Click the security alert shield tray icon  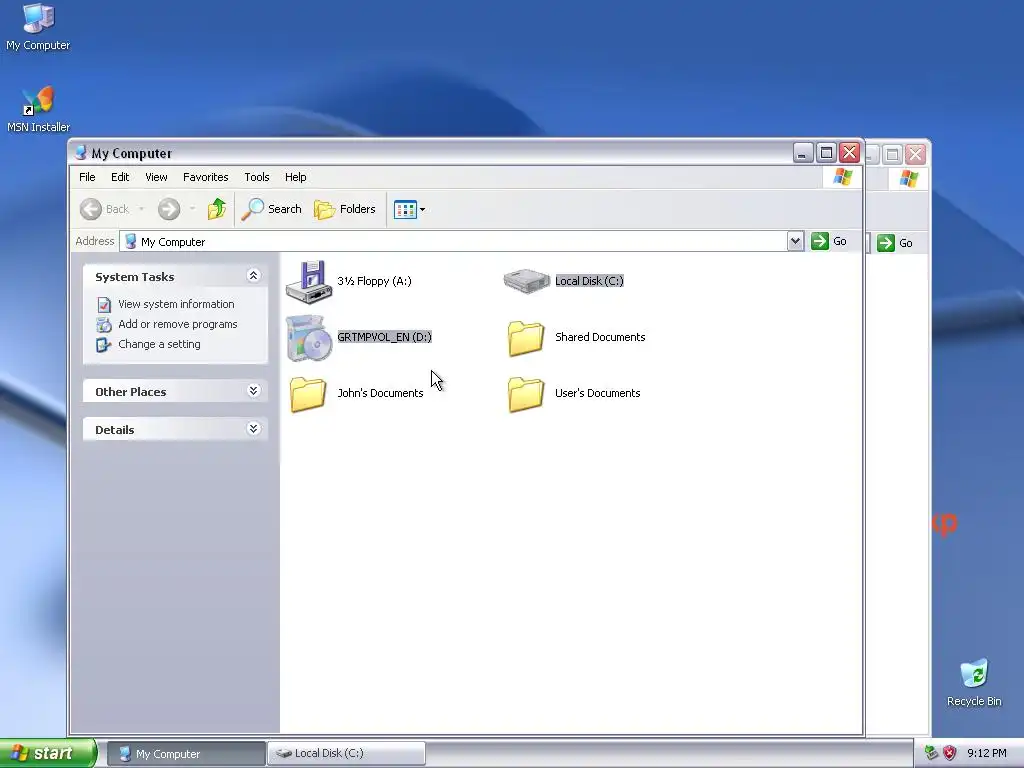point(950,753)
